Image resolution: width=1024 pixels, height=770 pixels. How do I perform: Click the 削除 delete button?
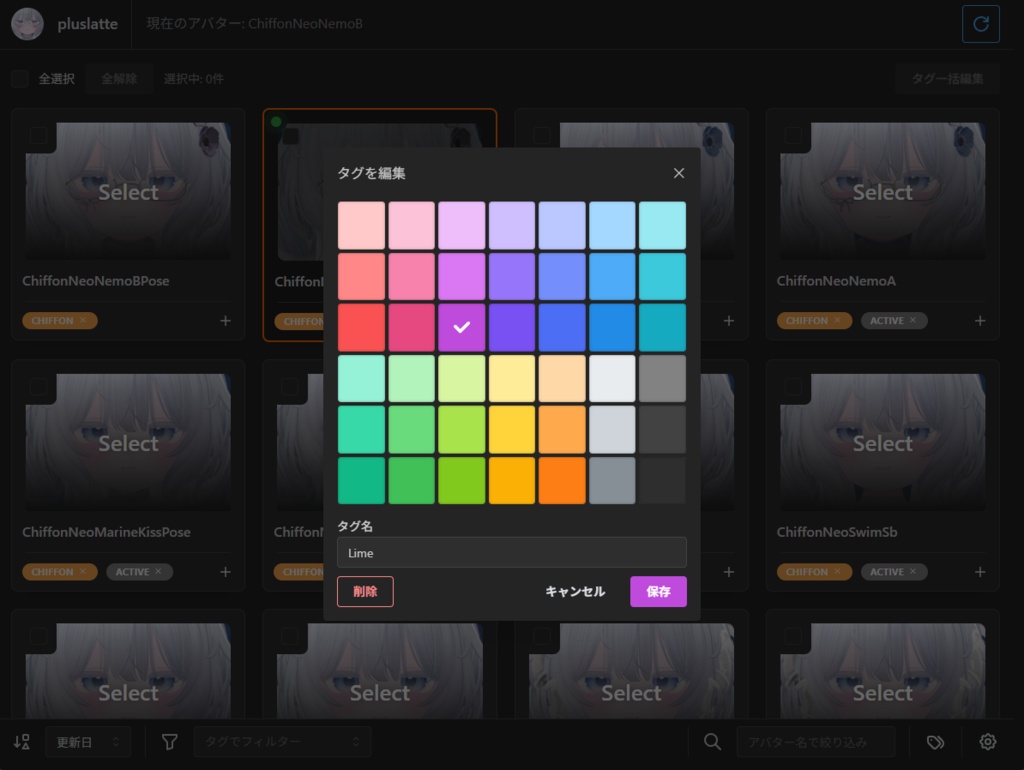[365, 591]
